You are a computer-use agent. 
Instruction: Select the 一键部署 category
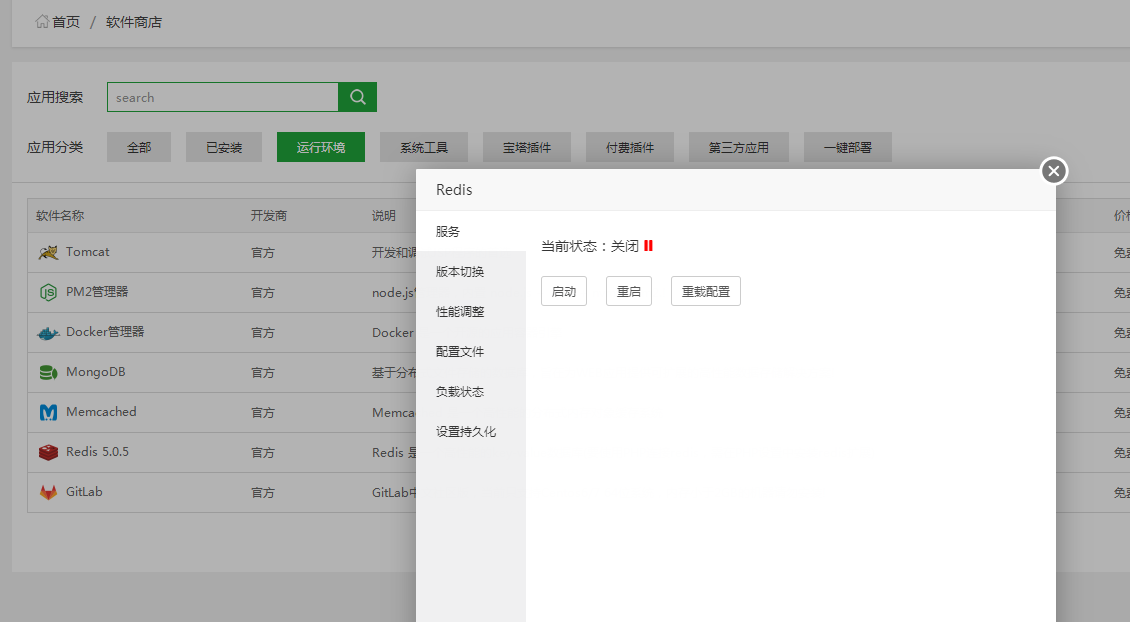point(848,147)
